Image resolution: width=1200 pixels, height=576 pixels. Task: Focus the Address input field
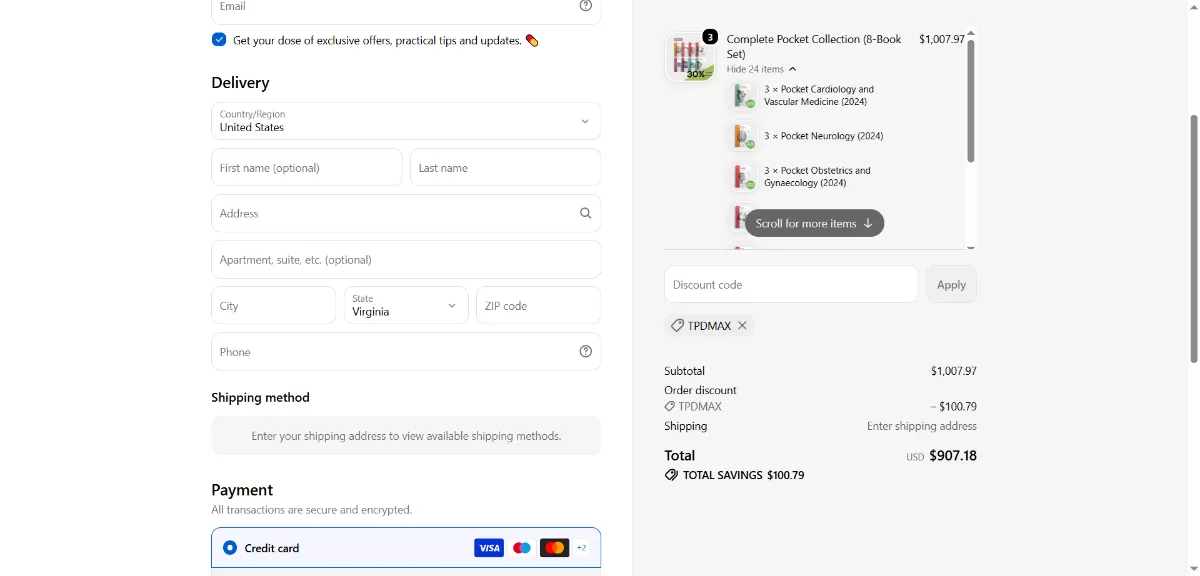tap(406, 213)
